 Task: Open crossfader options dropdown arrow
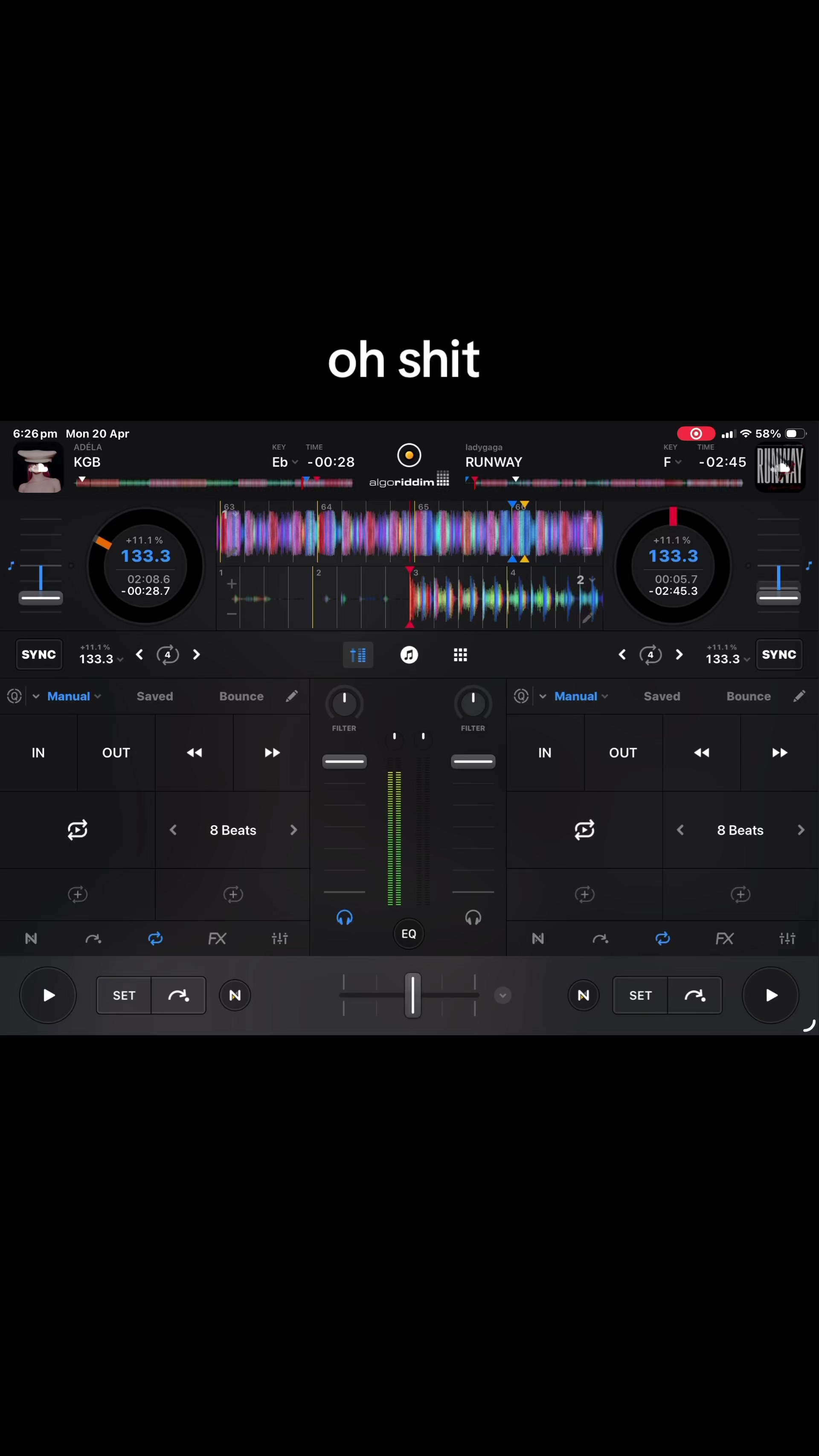pyautogui.click(x=502, y=996)
